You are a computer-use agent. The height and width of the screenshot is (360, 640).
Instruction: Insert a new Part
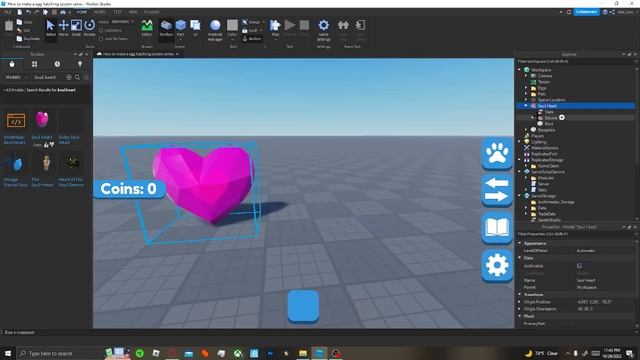(180, 28)
